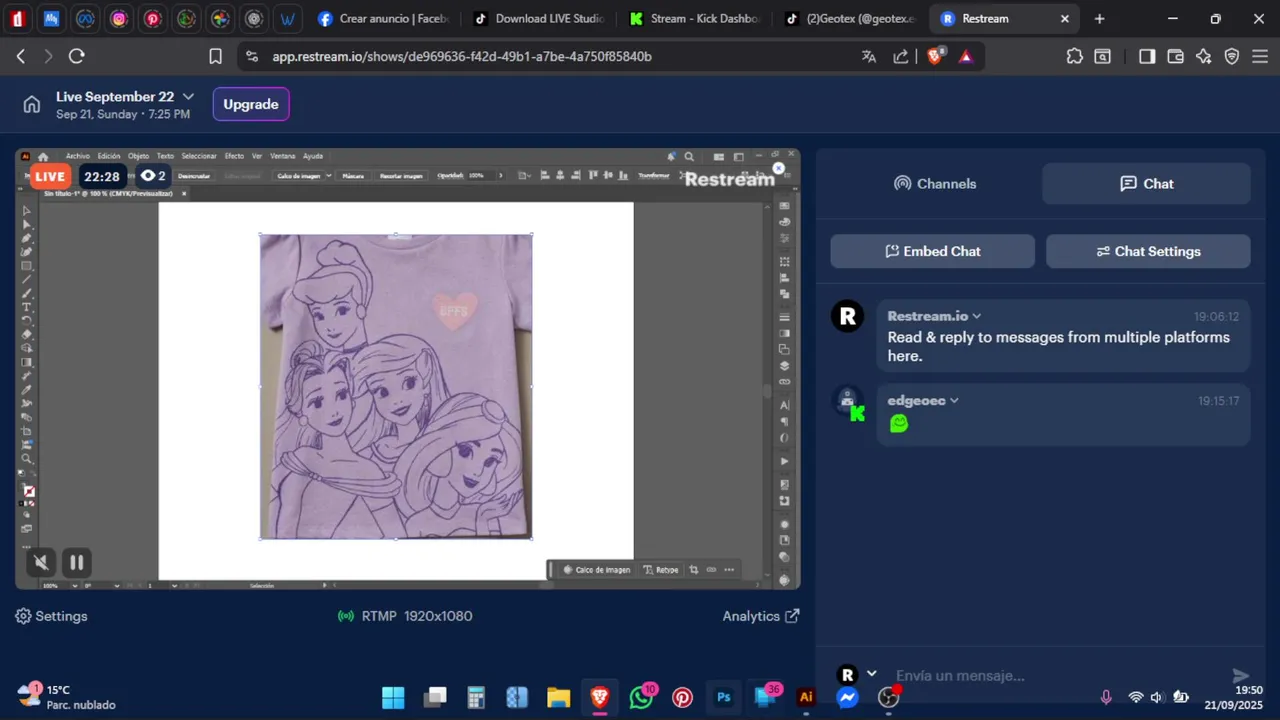Open the translate page icon
The height and width of the screenshot is (720, 1280).
pyautogui.click(x=869, y=56)
